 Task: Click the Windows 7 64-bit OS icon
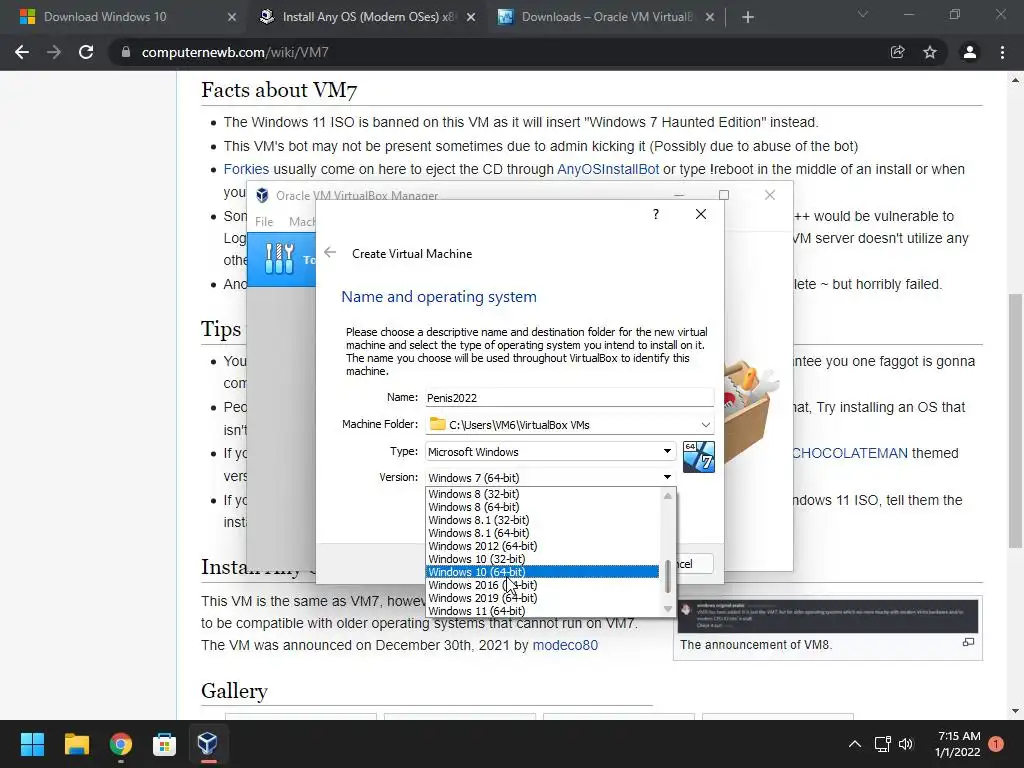(x=698, y=456)
